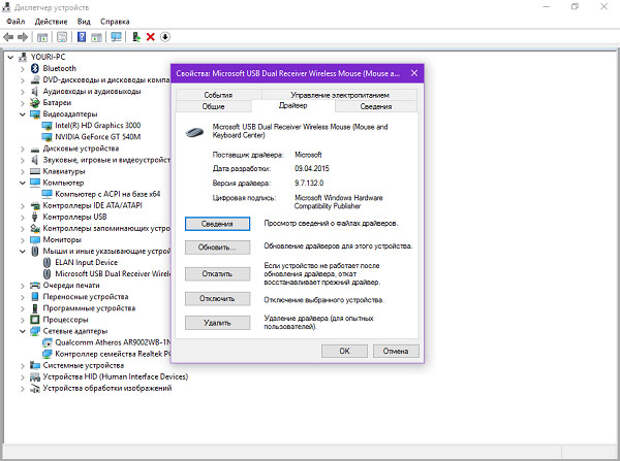Open the Вид menu
The width and height of the screenshot is (620, 461).
(84, 21)
